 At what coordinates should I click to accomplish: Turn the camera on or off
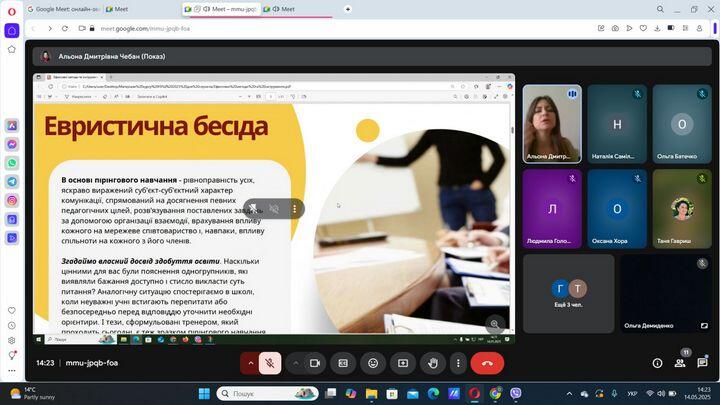point(315,363)
